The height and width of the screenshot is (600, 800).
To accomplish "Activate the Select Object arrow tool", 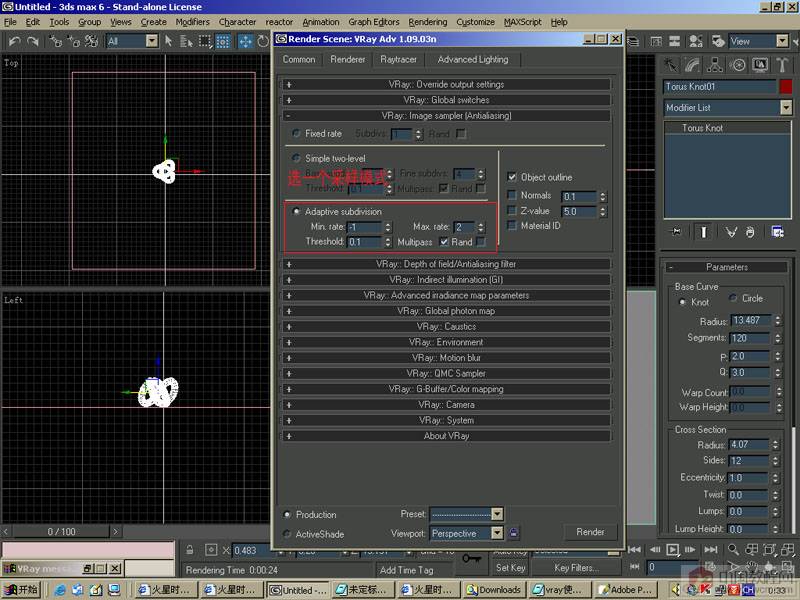I will point(169,41).
